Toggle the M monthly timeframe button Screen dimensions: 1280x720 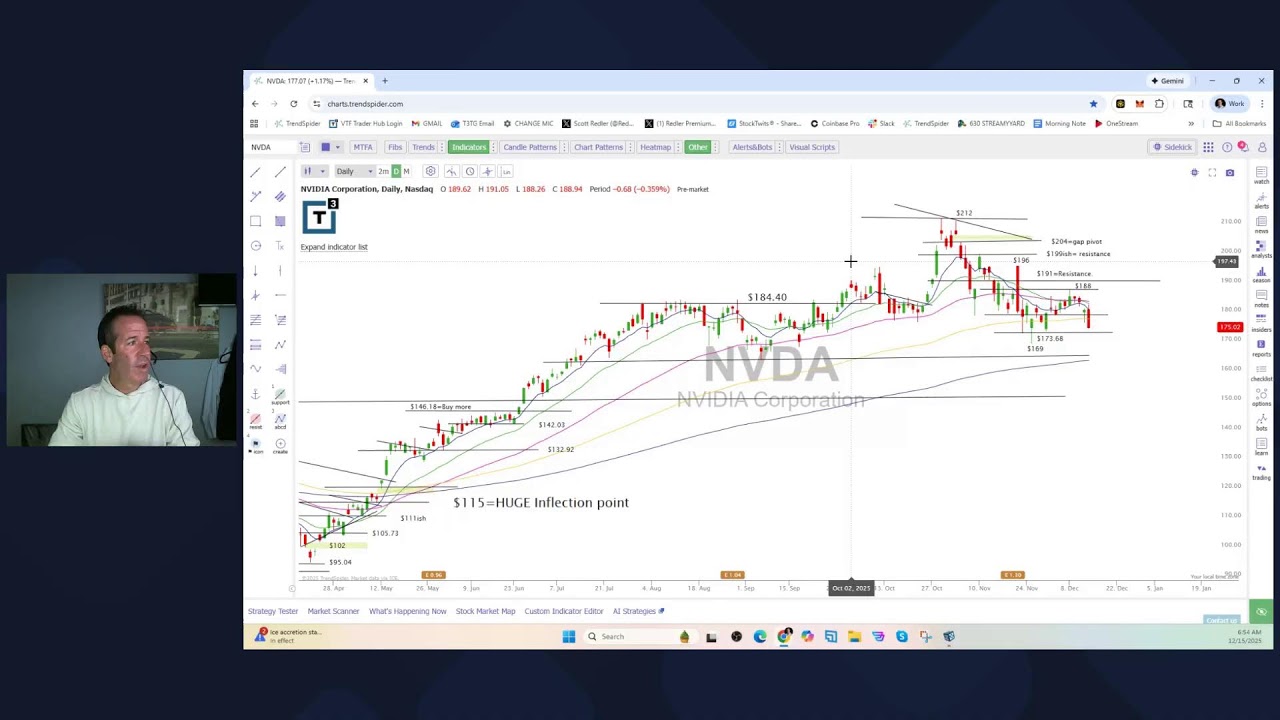[406, 171]
